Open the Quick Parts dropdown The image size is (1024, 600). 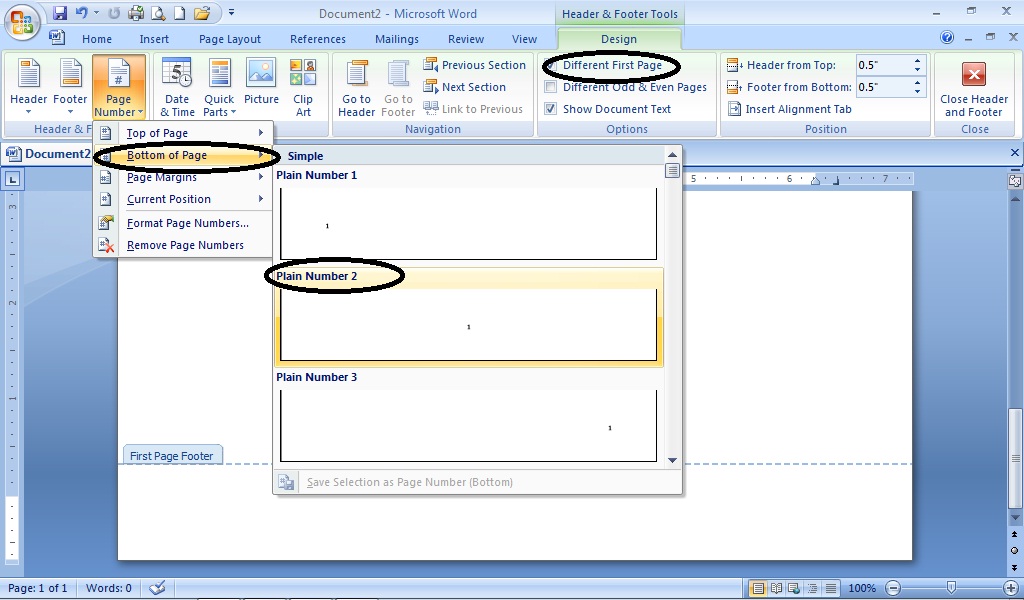[219, 87]
